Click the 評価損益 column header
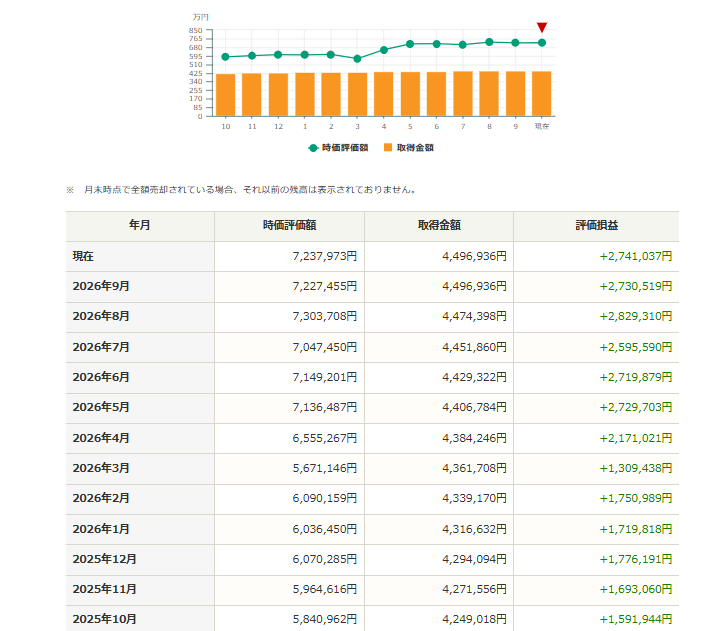 point(596,225)
